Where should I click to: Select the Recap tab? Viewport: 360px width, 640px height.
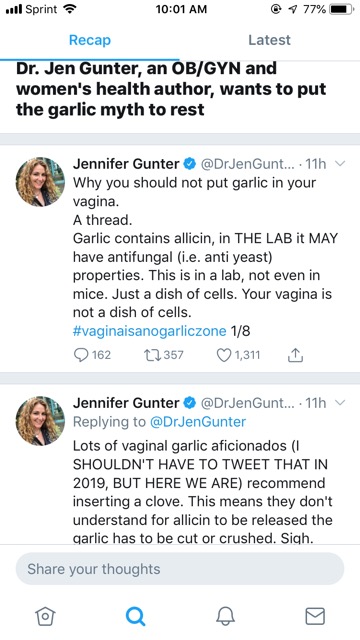[90, 40]
